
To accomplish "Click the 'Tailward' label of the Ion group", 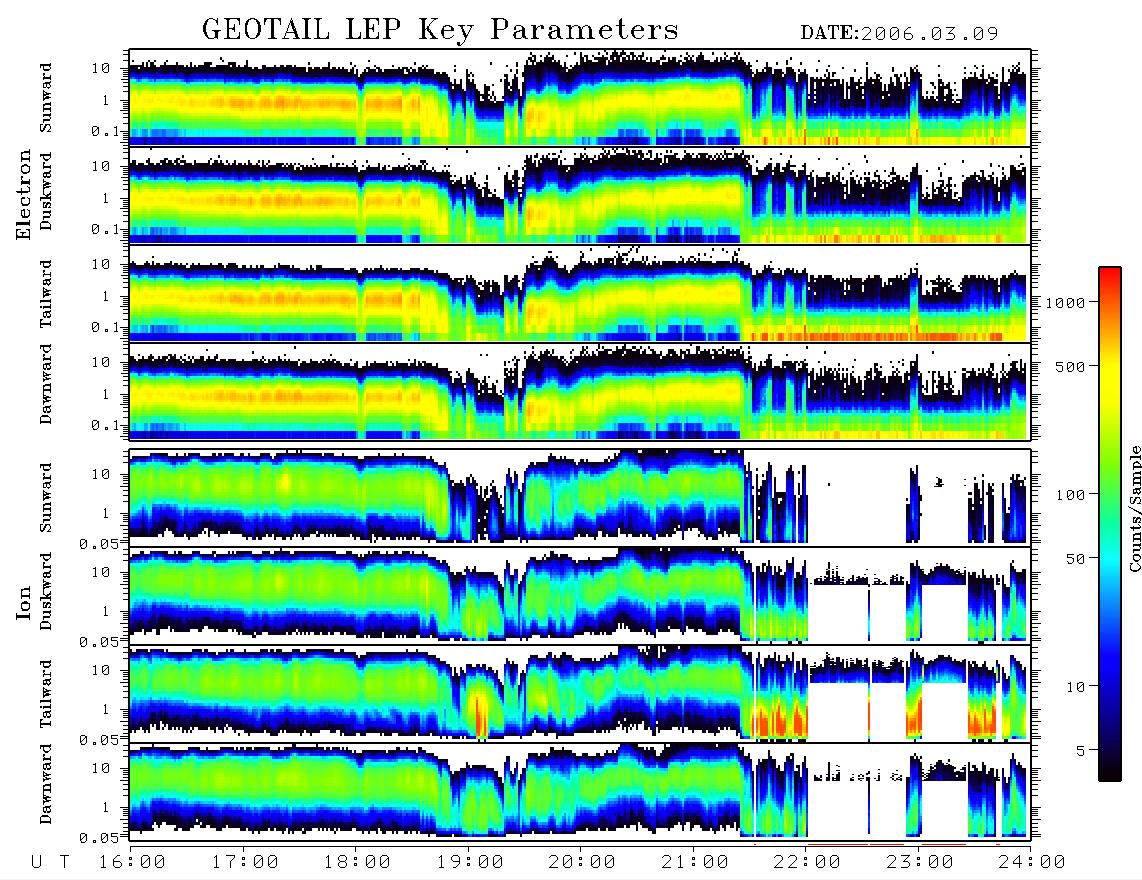I will pos(46,694).
